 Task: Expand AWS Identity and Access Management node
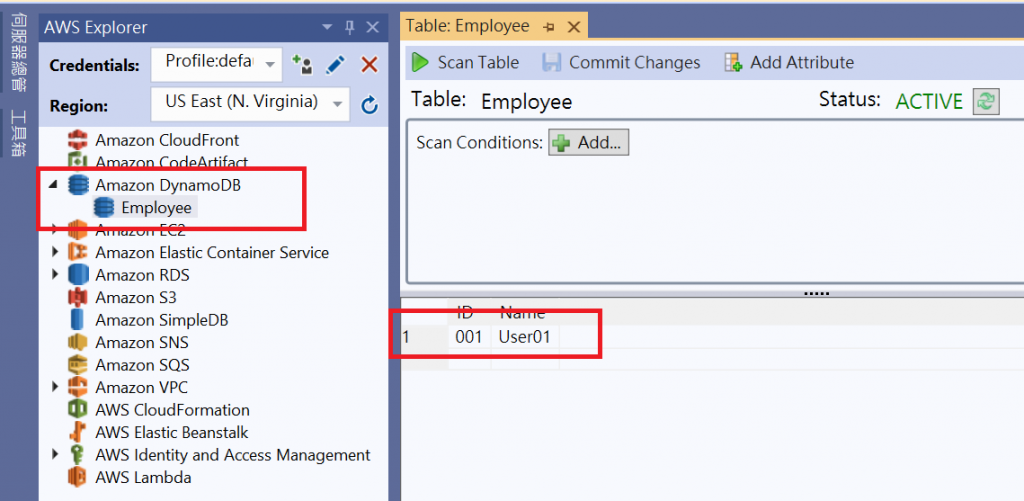pyautogui.click(x=55, y=455)
